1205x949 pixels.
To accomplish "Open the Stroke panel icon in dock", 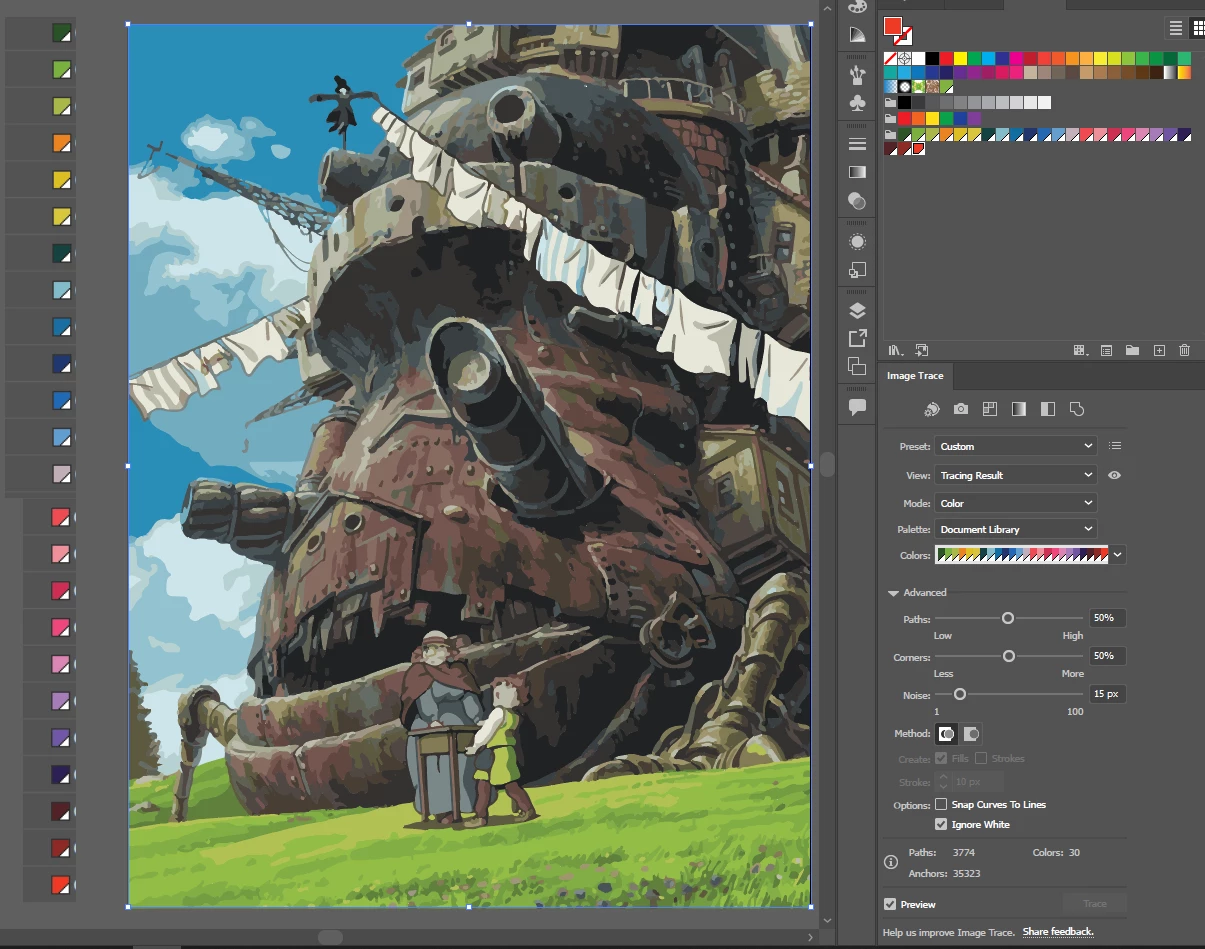I will tap(857, 144).
